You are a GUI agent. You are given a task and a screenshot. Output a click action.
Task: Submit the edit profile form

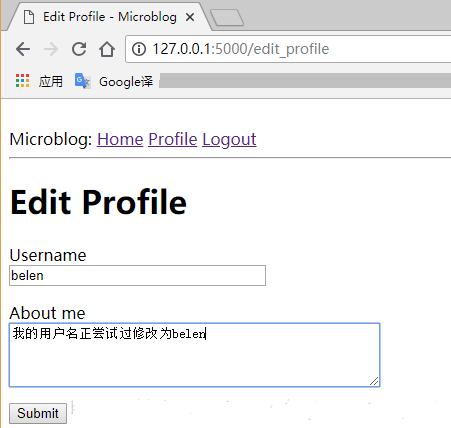[x=38, y=413]
